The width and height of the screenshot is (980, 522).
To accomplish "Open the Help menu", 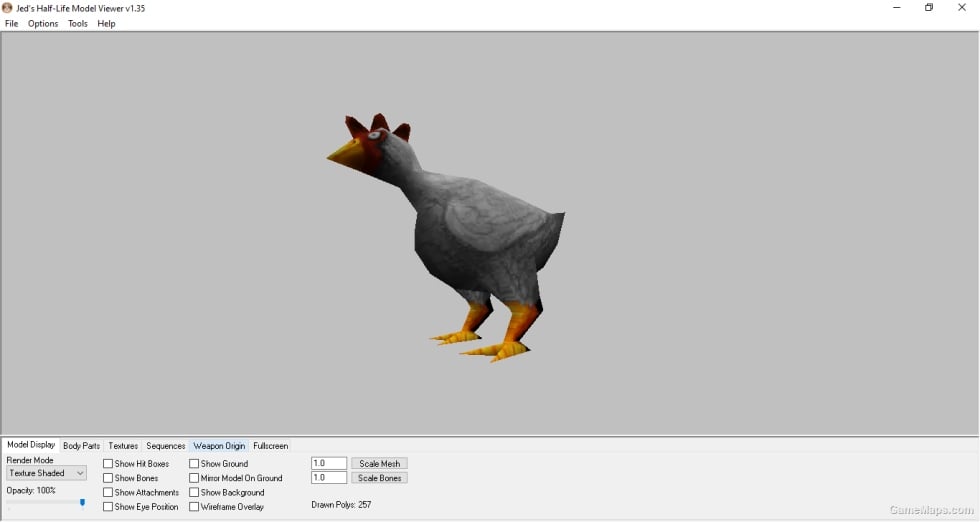I will point(106,24).
